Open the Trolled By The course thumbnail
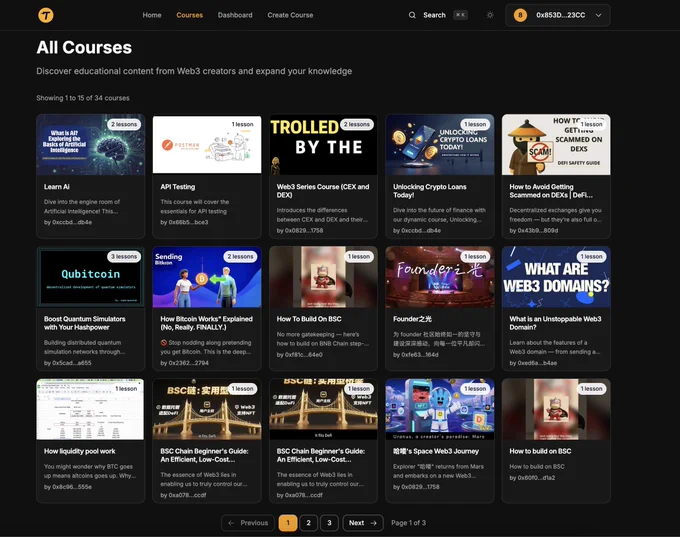The width and height of the screenshot is (680, 537). coord(323,145)
